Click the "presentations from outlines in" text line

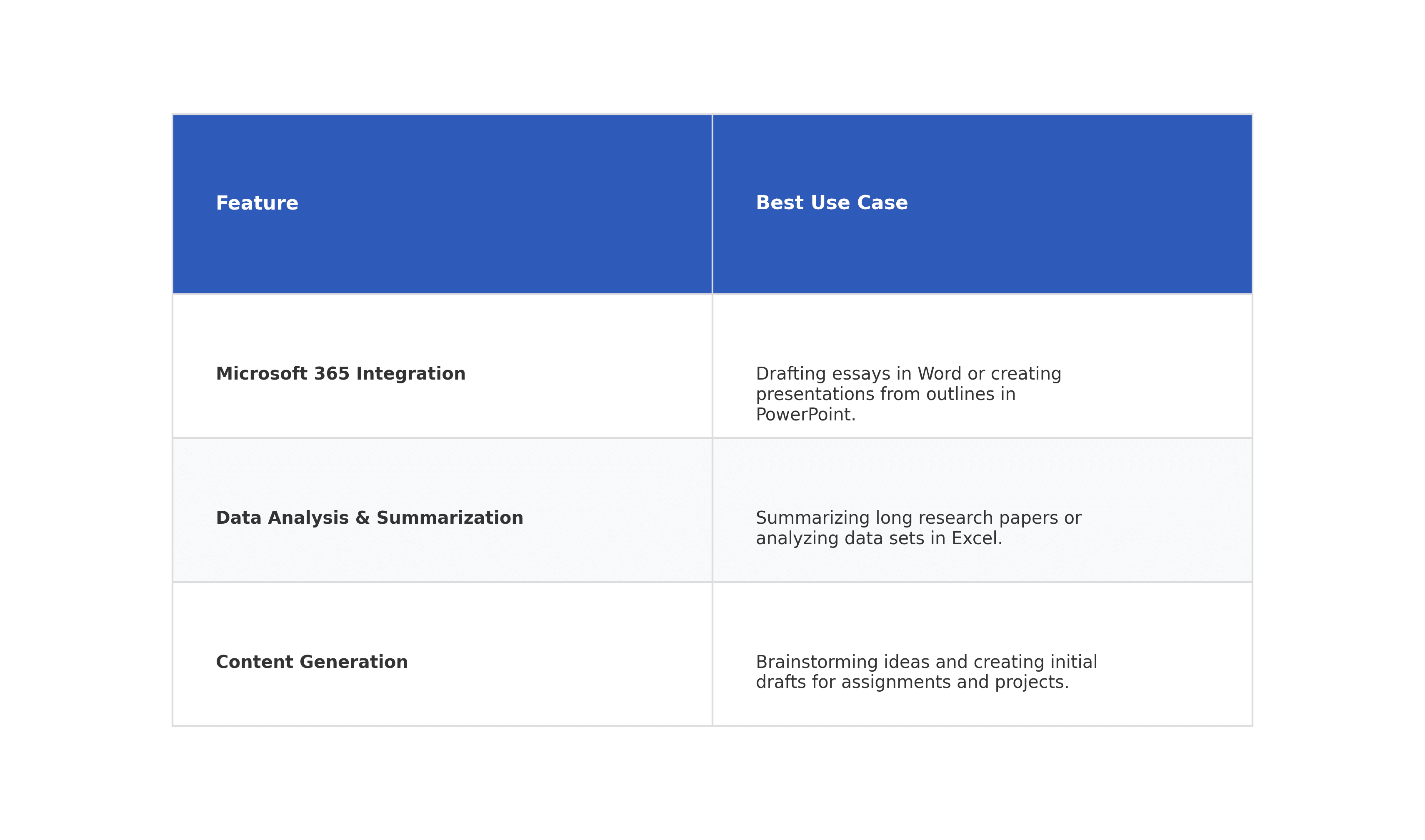886,395
